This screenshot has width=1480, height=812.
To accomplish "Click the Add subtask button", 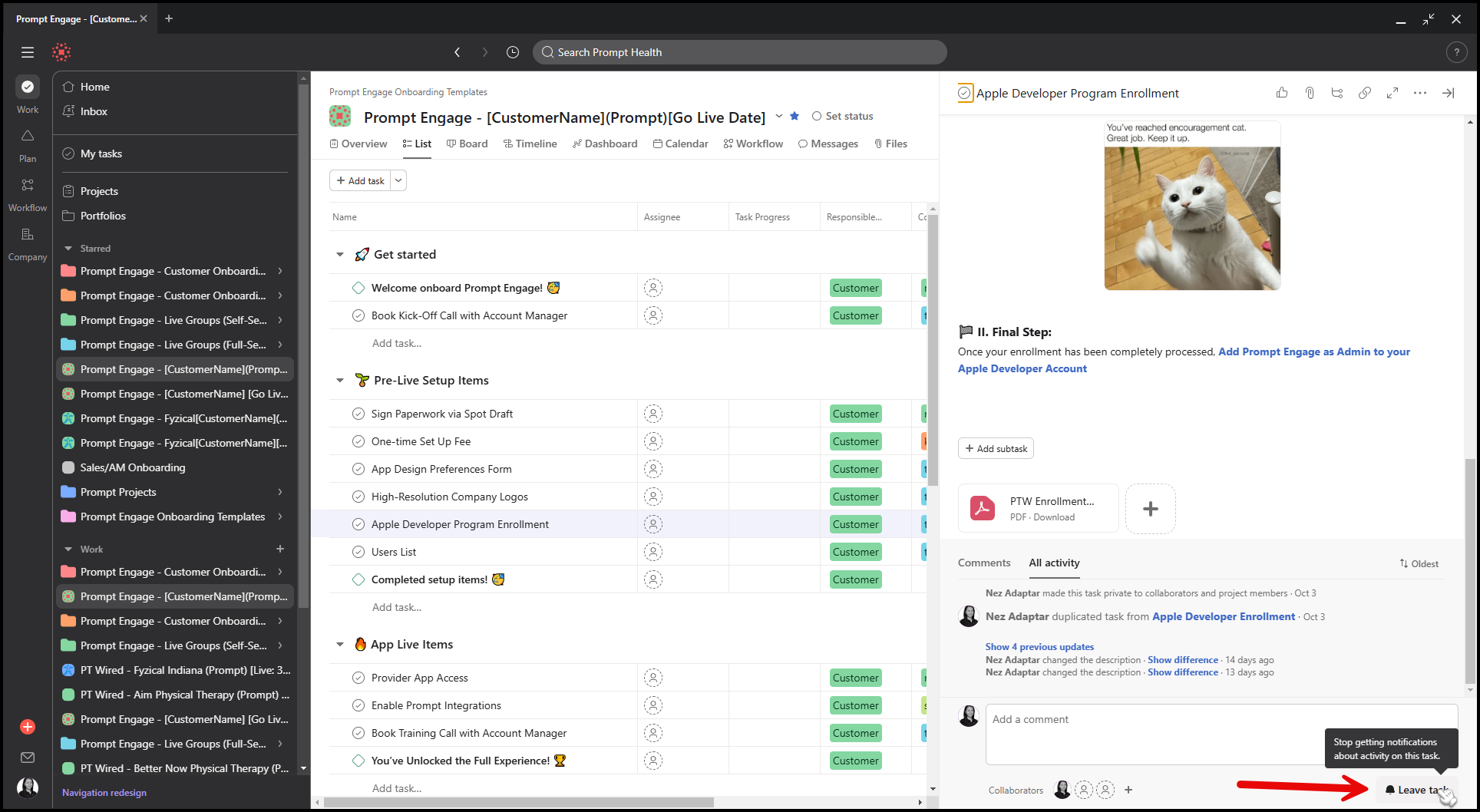I will (996, 448).
